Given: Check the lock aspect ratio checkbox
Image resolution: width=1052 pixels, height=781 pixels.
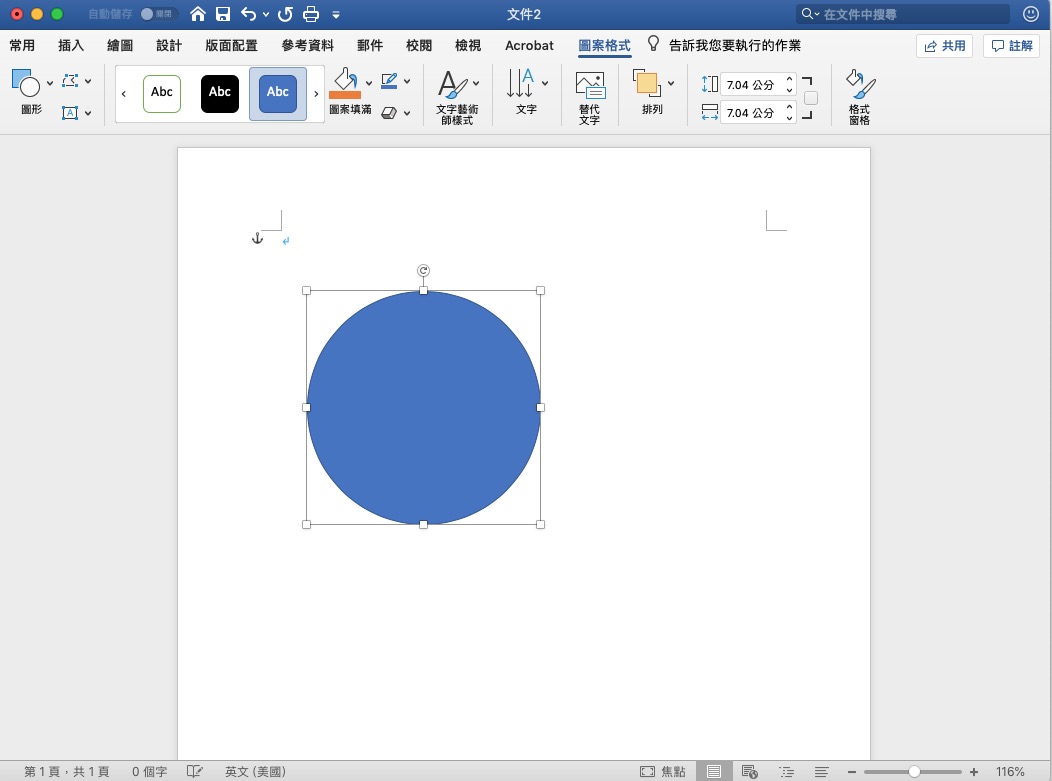Looking at the screenshot, I should [x=811, y=98].
